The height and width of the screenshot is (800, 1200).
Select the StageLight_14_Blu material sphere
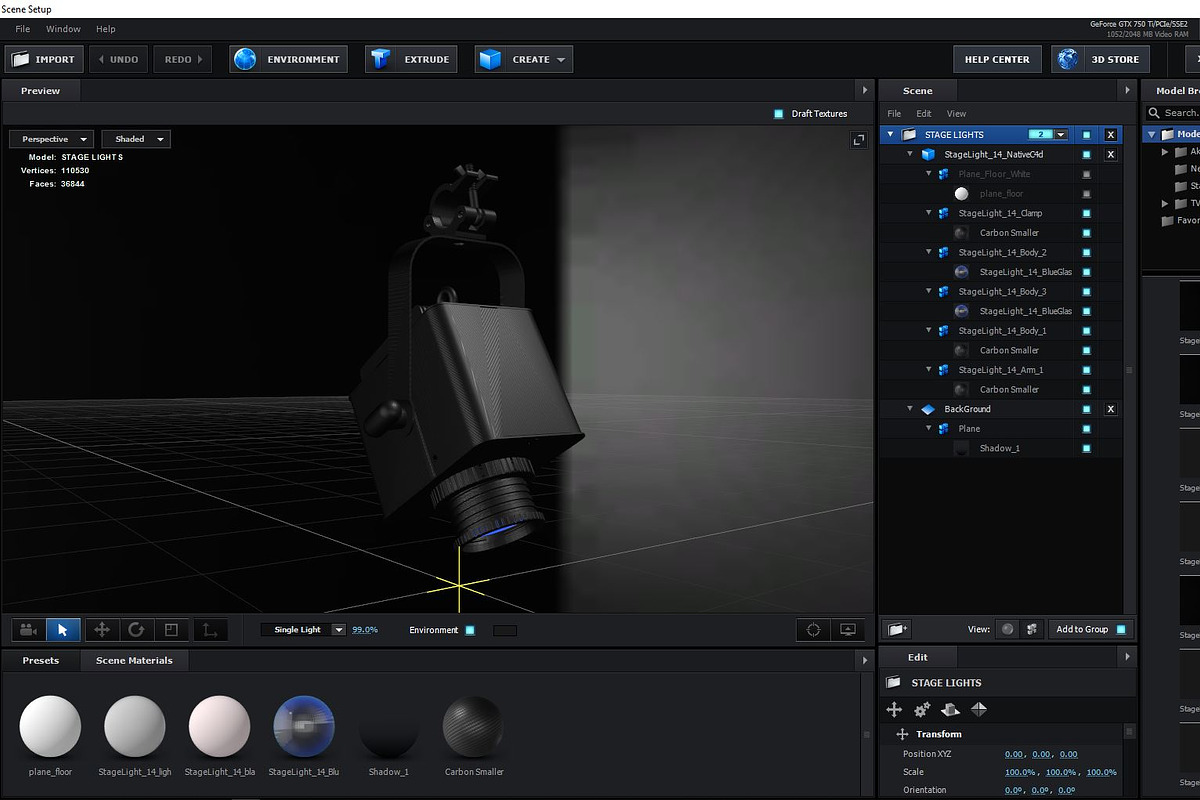(304, 727)
